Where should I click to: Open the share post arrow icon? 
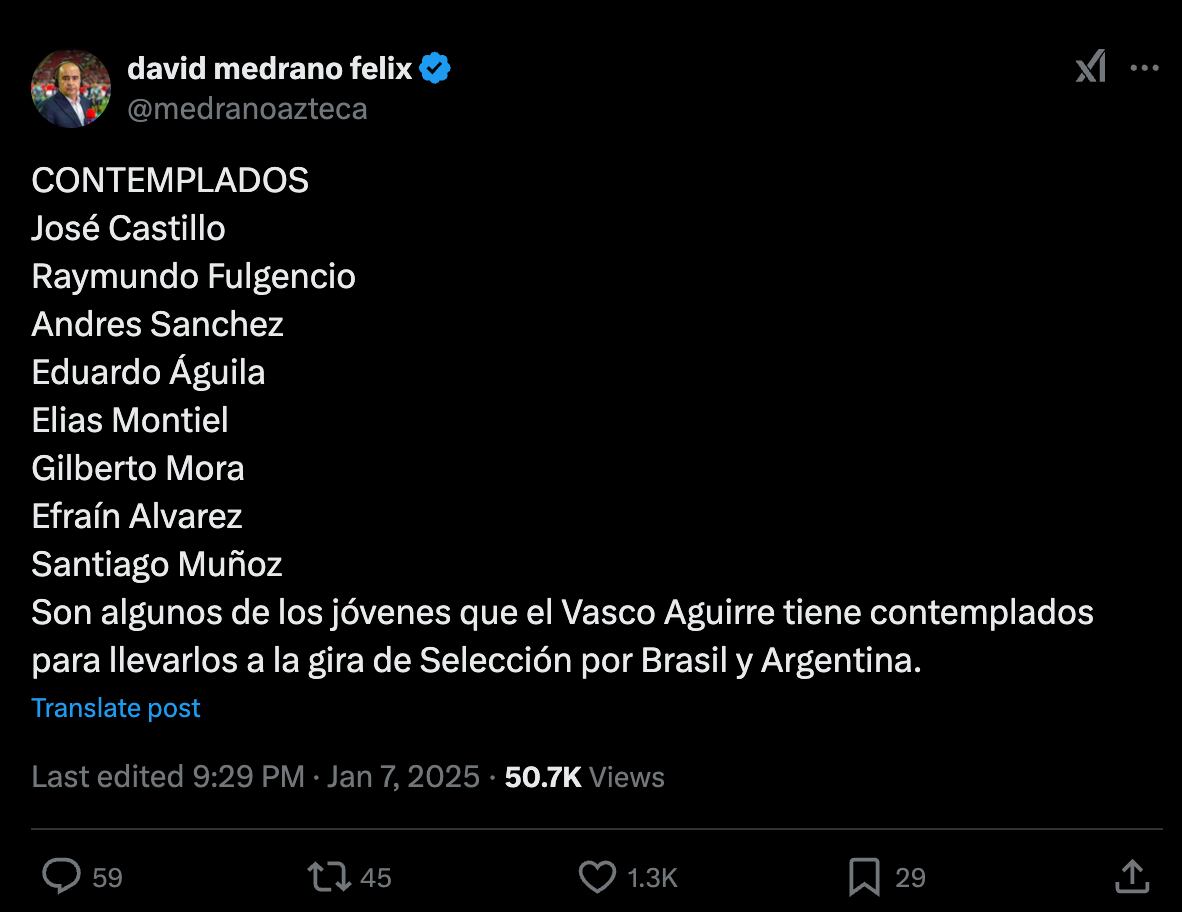pos(1131,876)
